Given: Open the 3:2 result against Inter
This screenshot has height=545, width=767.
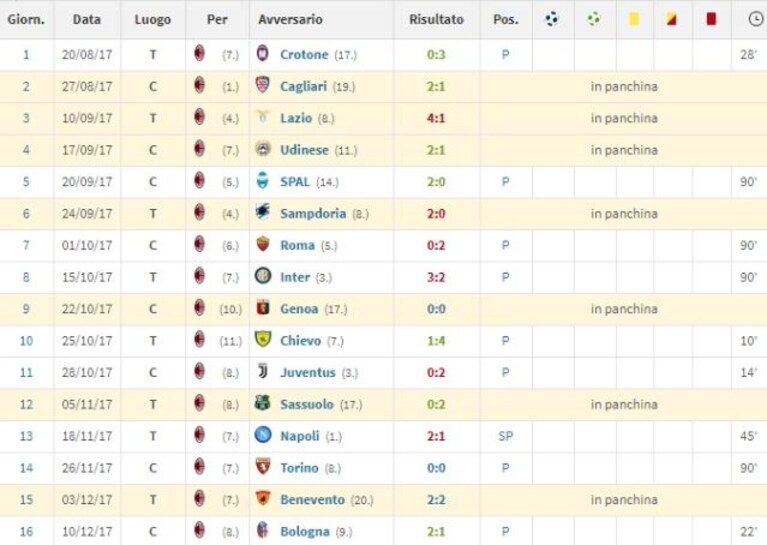Looking at the screenshot, I should coord(436,277).
